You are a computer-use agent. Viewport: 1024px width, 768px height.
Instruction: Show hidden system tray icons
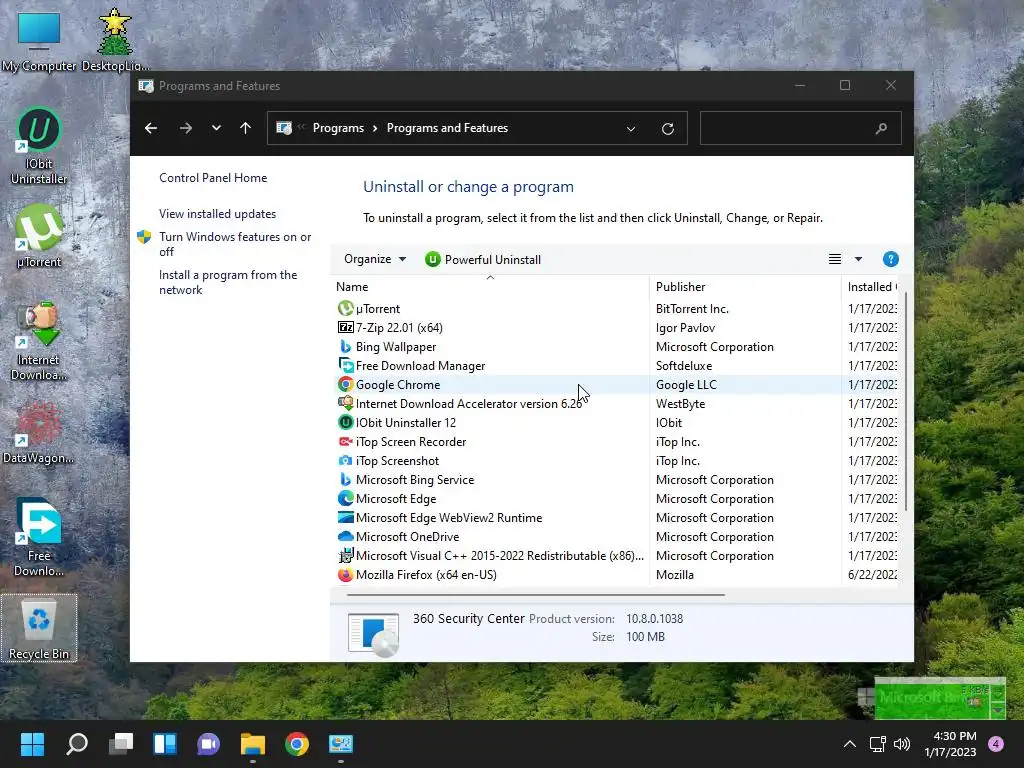850,744
